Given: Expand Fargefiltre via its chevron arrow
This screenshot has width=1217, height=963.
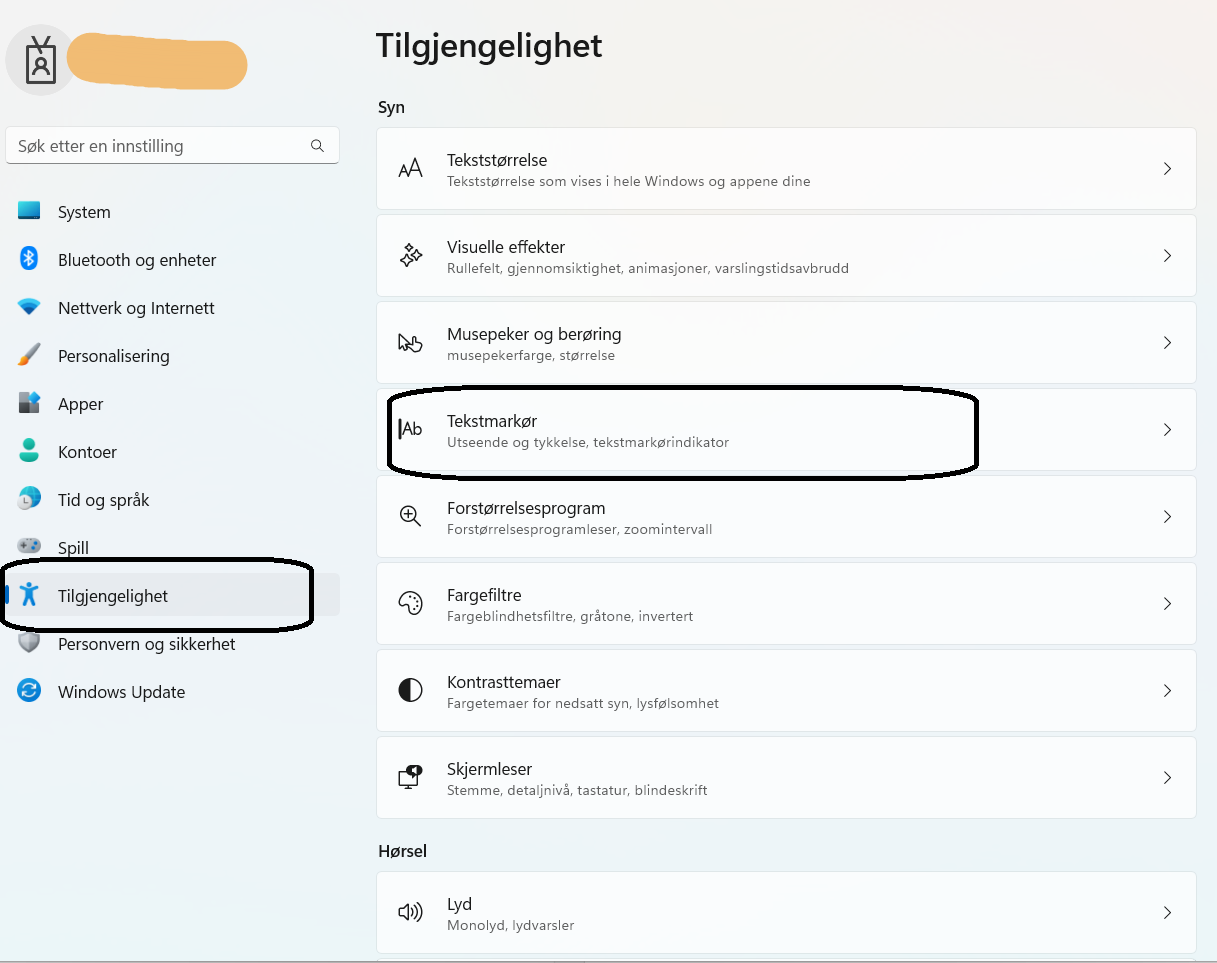Looking at the screenshot, I should [1167, 604].
